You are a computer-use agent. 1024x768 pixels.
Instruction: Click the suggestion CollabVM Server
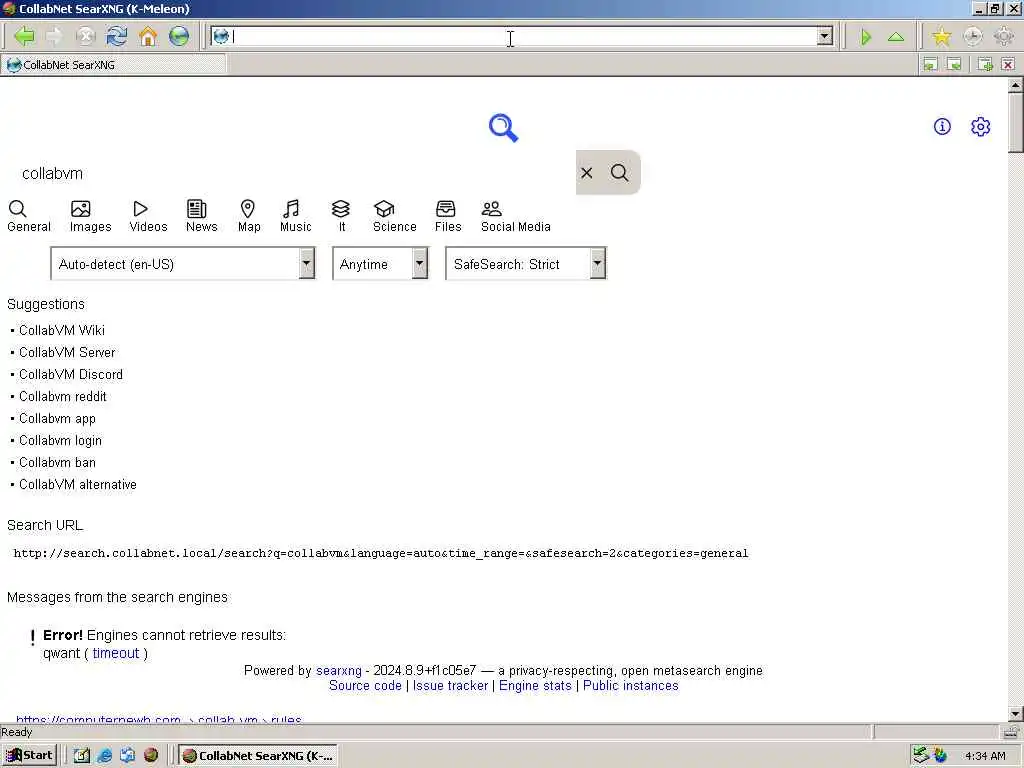67,353
